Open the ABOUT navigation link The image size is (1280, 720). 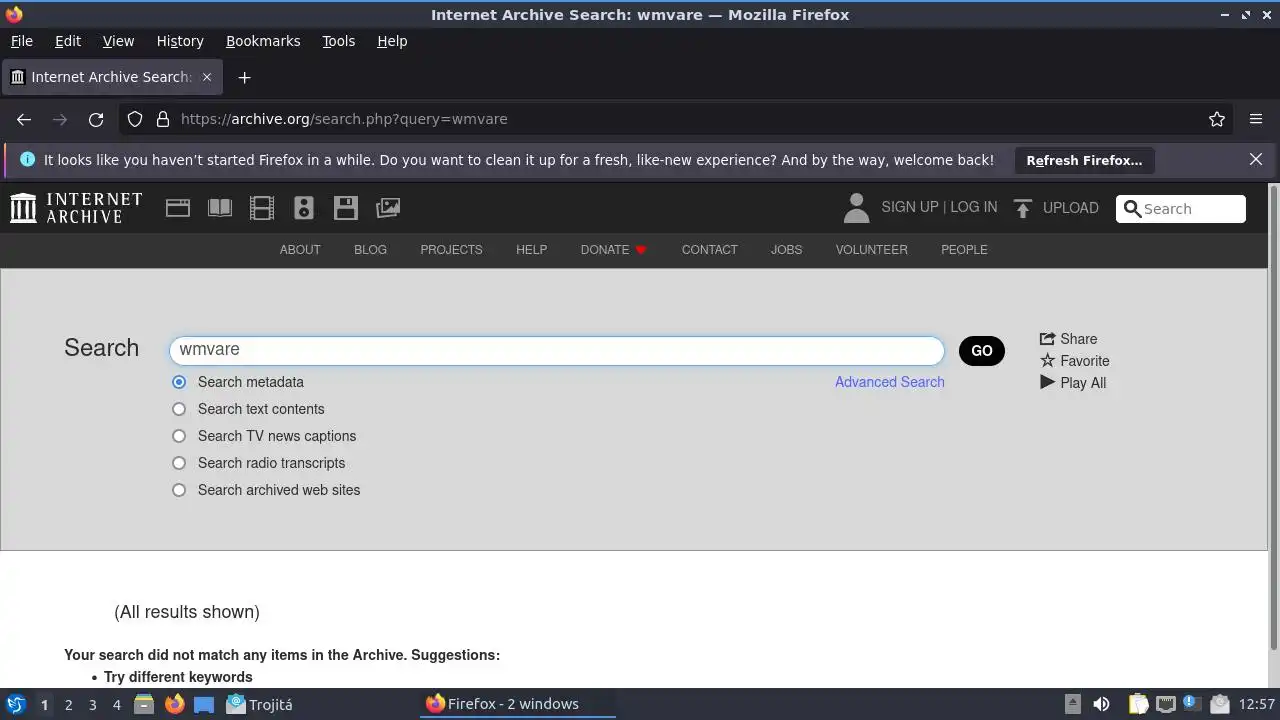[300, 250]
